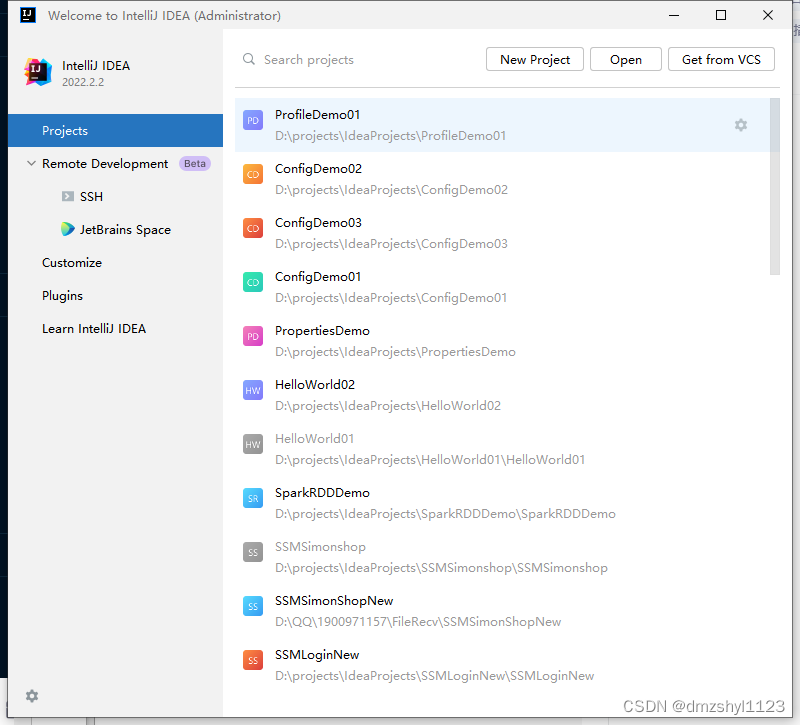Click the ConfigDemo02 orange CD icon
The height and width of the screenshot is (725, 800).
tap(253, 174)
